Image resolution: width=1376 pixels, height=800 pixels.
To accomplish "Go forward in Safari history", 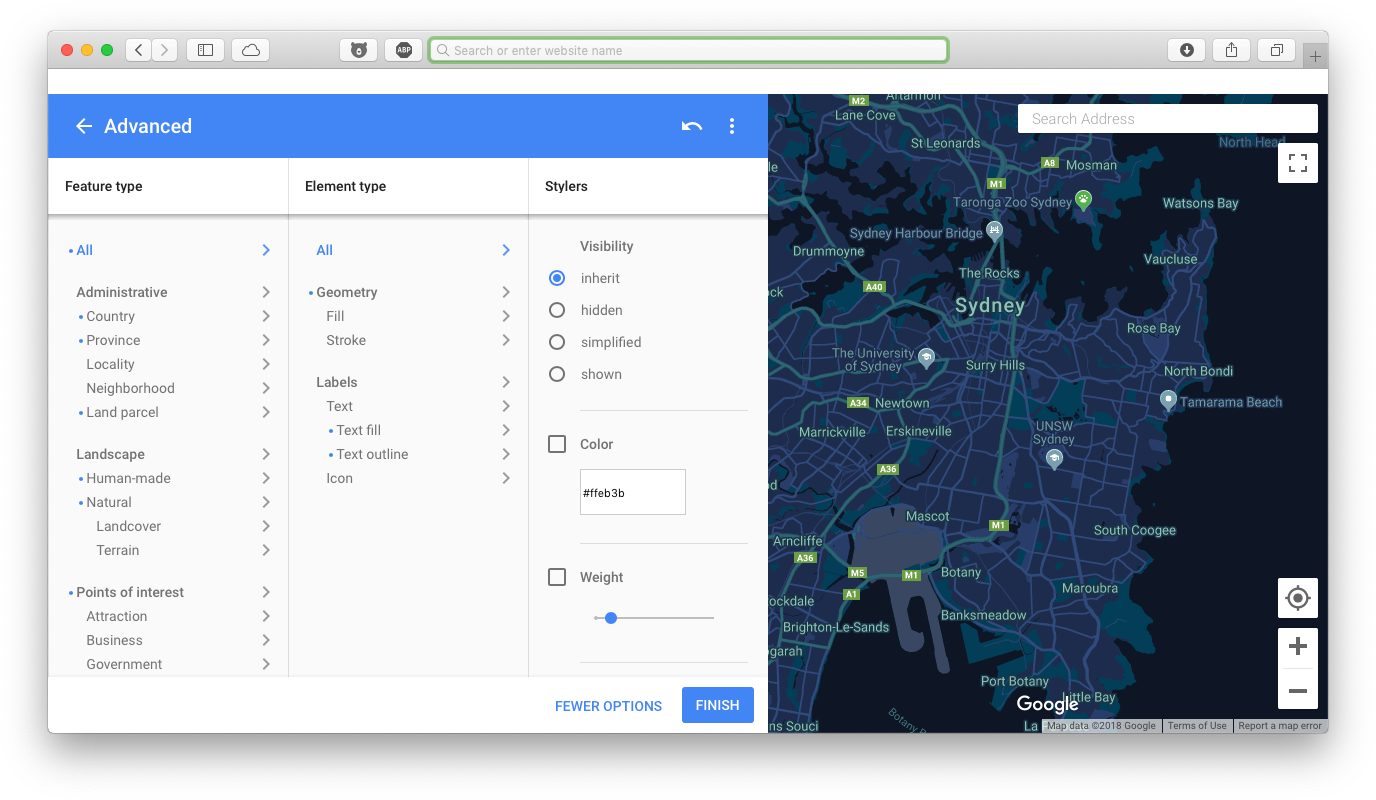I will pos(165,50).
